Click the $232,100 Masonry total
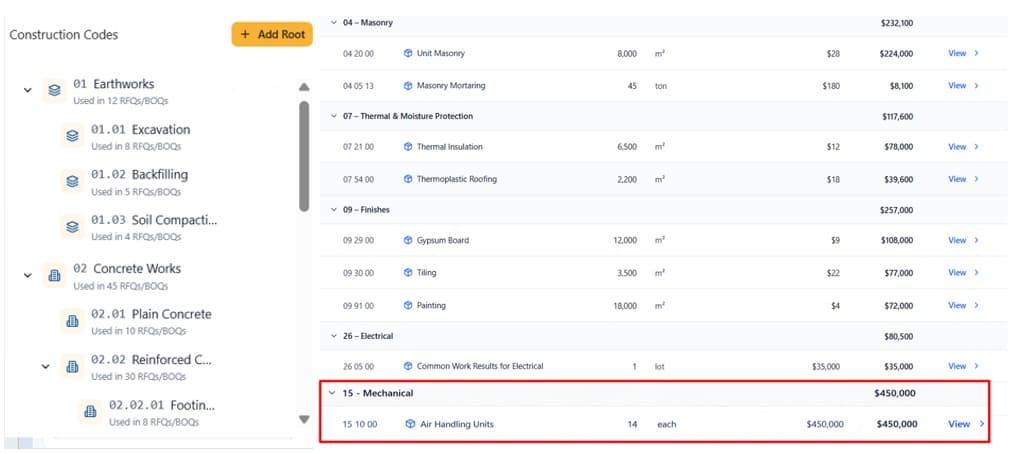This screenshot has height=454, width=1024. [897, 23]
